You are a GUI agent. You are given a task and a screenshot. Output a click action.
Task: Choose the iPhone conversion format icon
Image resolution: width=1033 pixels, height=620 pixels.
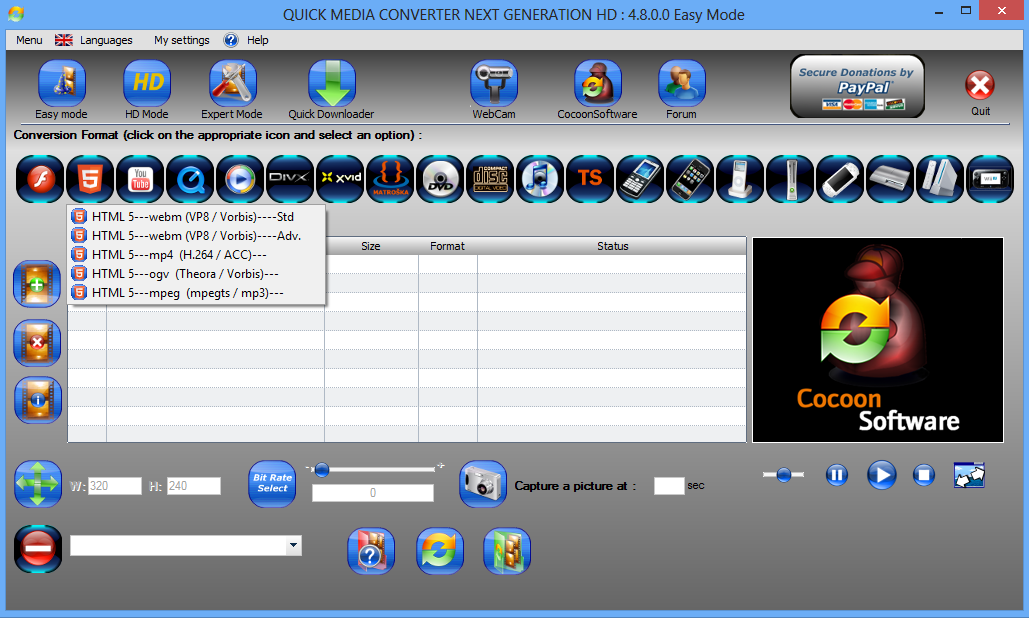(690, 179)
